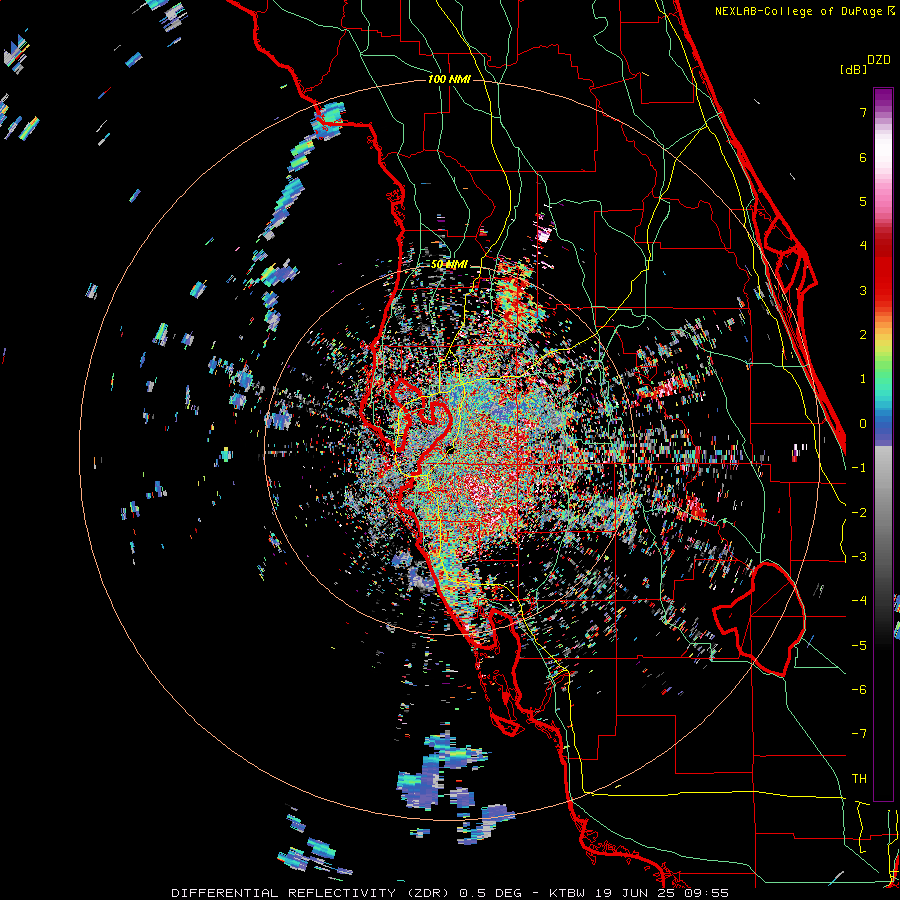Click the TH threshold label on legend
Viewport: 900px width, 900px height.
coord(859,779)
